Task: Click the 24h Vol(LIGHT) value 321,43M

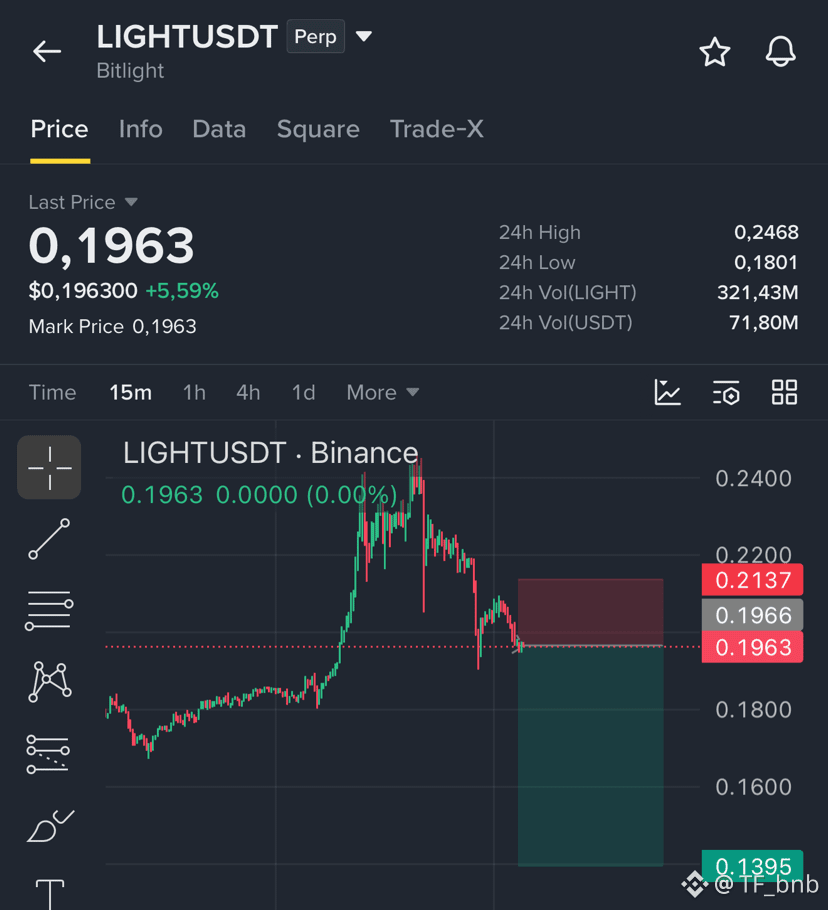Action: point(758,292)
